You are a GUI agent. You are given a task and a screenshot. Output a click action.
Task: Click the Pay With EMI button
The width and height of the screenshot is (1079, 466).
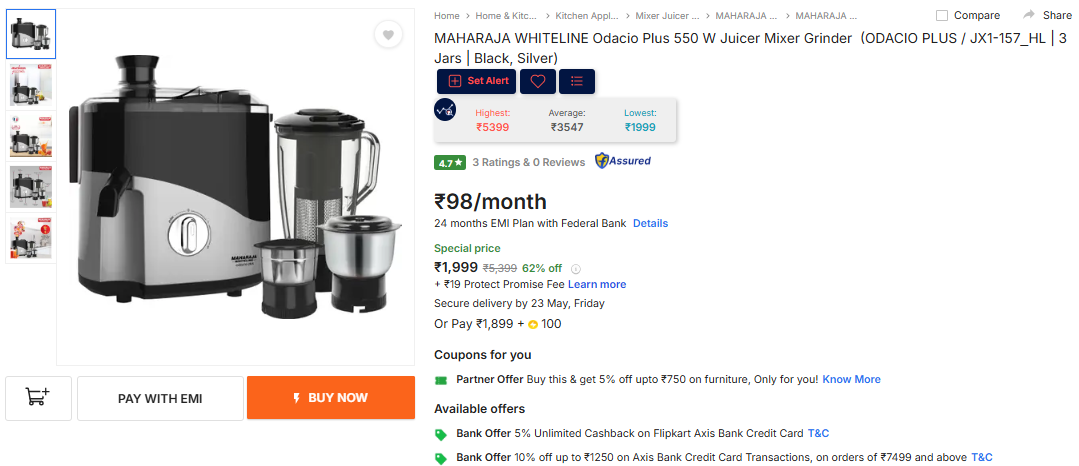coord(160,398)
